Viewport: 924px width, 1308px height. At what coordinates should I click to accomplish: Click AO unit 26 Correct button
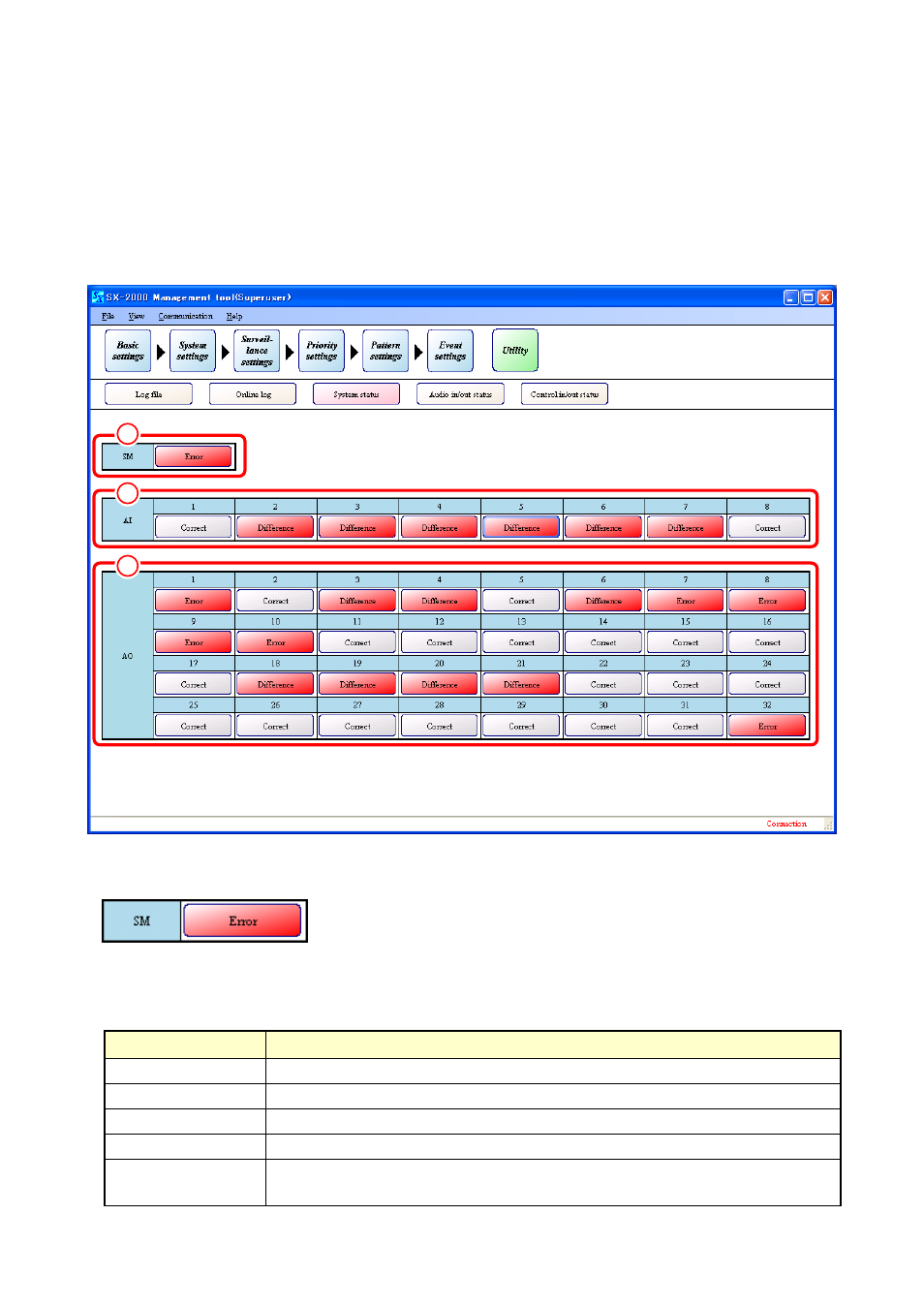click(276, 726)
